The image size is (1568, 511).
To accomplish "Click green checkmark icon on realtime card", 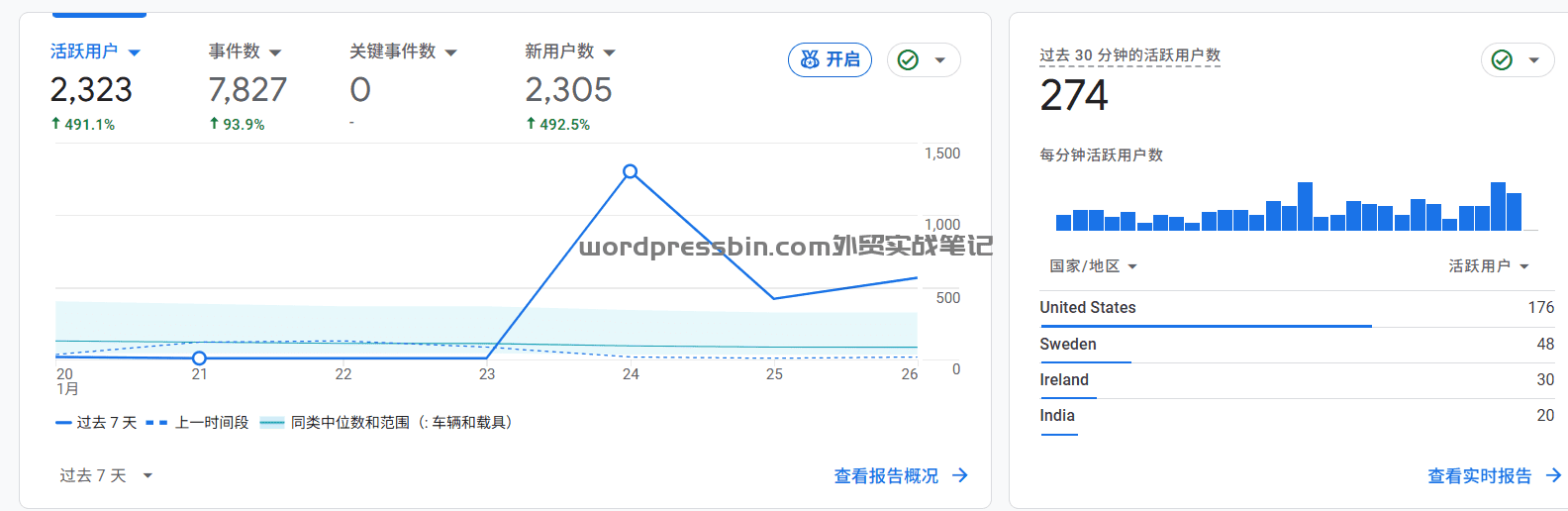I will [x=1502, y=60].
